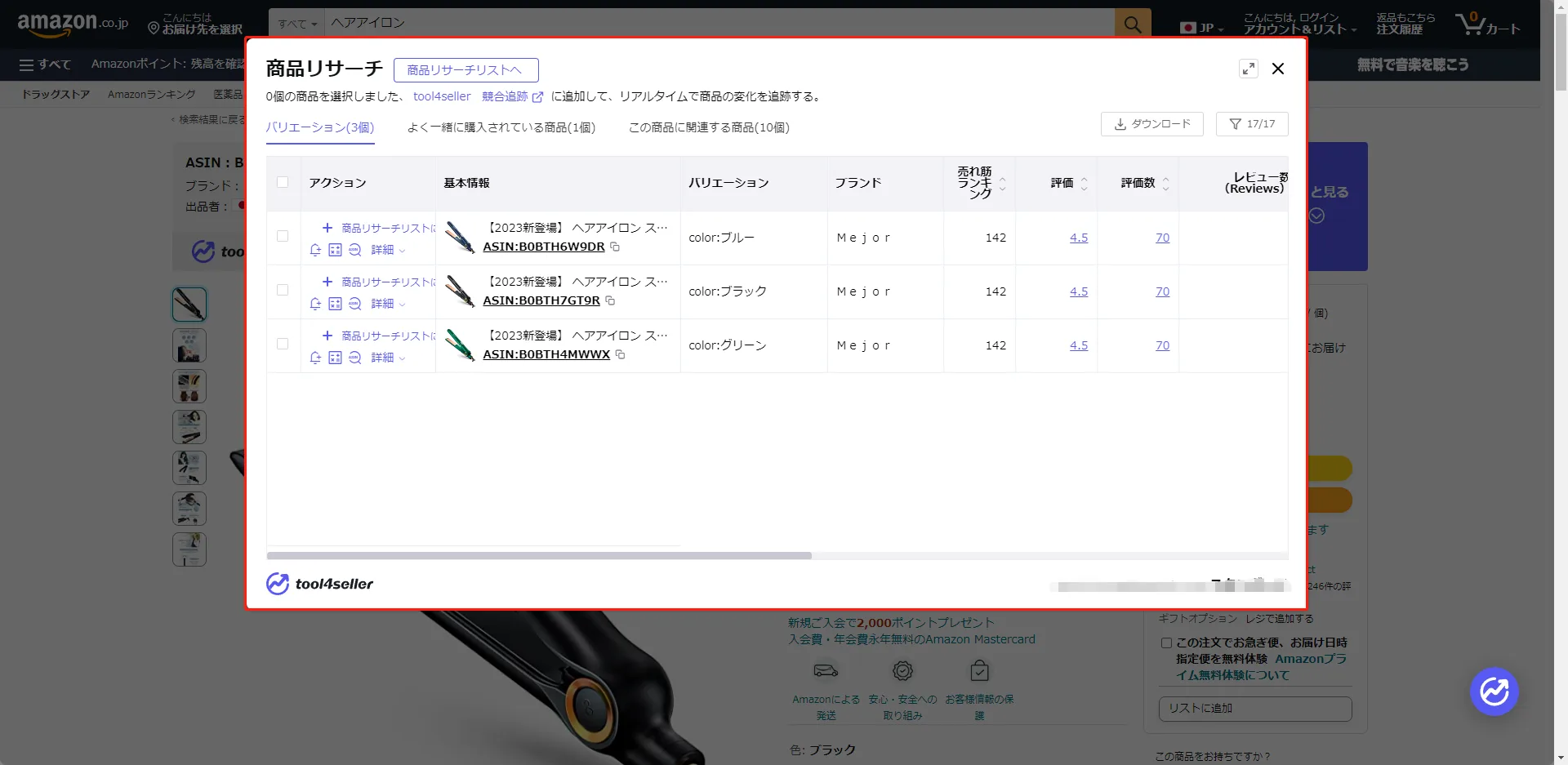The width and height of the screenshot is (1568, 765).
Task: Click the Amazon search magnifier button
Action: click(1133, 24)
